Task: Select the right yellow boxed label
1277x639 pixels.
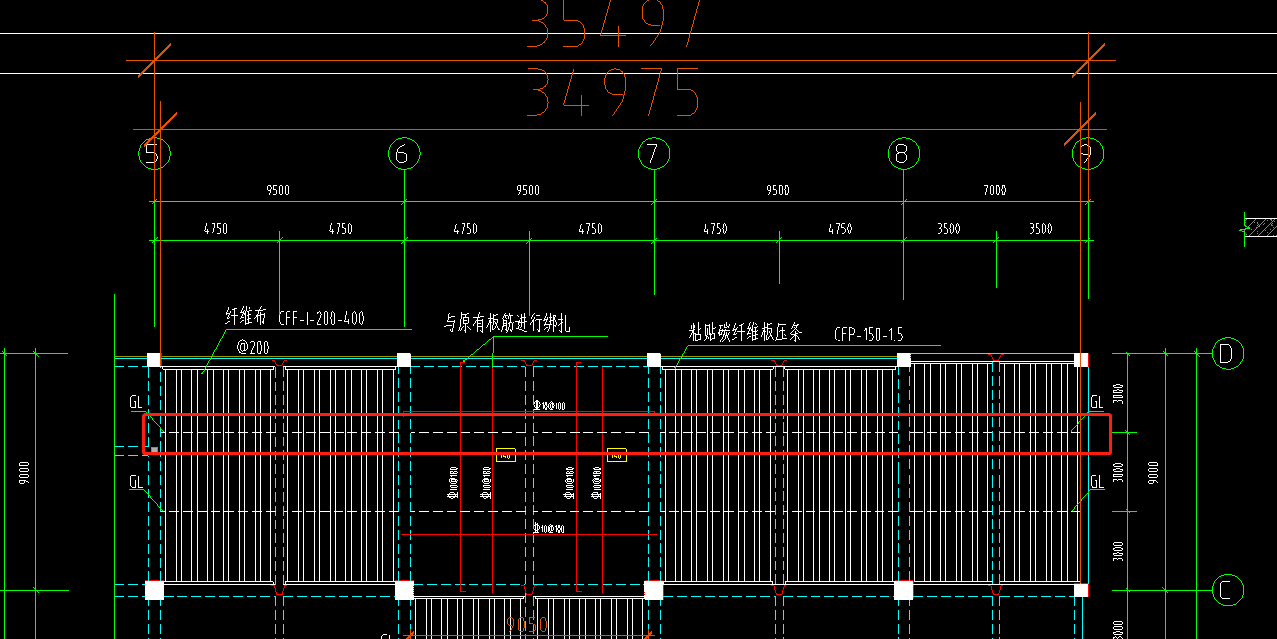Action: coord(617,455)
